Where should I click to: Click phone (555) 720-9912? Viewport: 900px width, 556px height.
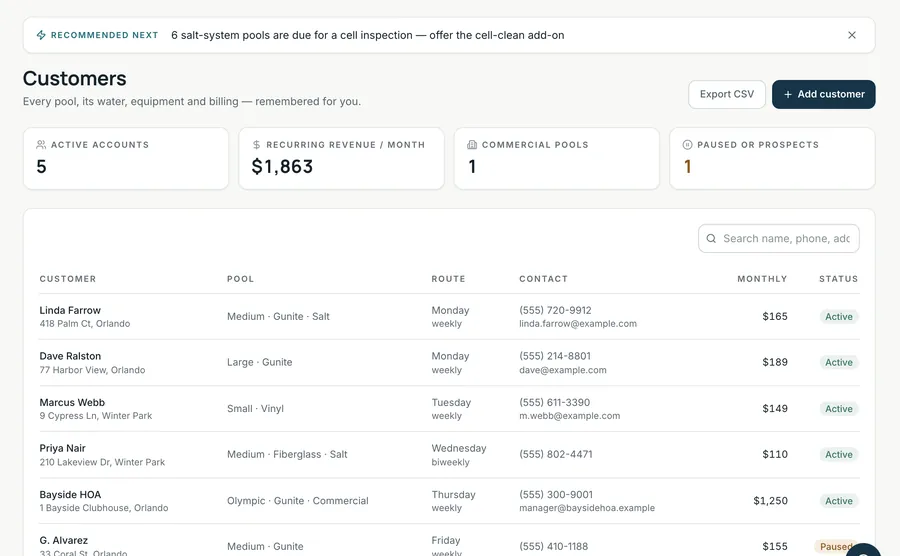555,310
